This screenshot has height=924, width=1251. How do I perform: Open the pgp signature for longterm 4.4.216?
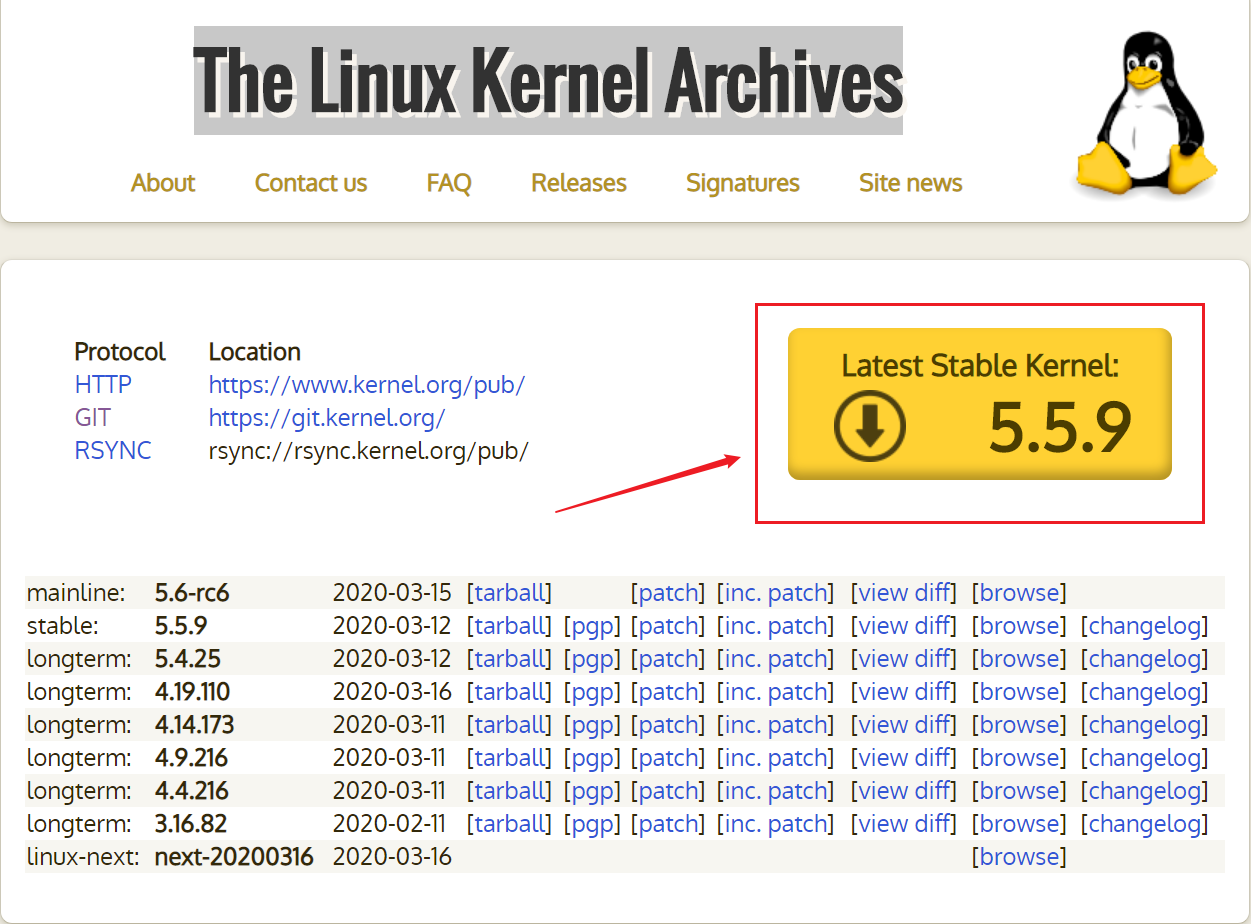[x=593, y=791]
